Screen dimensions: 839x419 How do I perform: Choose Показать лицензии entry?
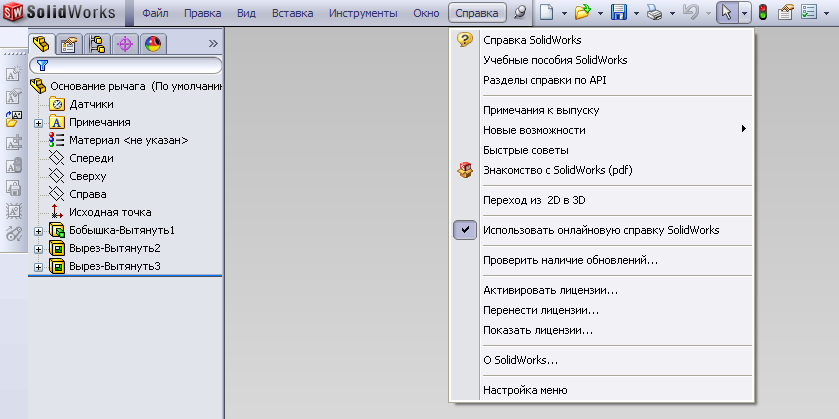pyautogui.click(x=538, y=331)
